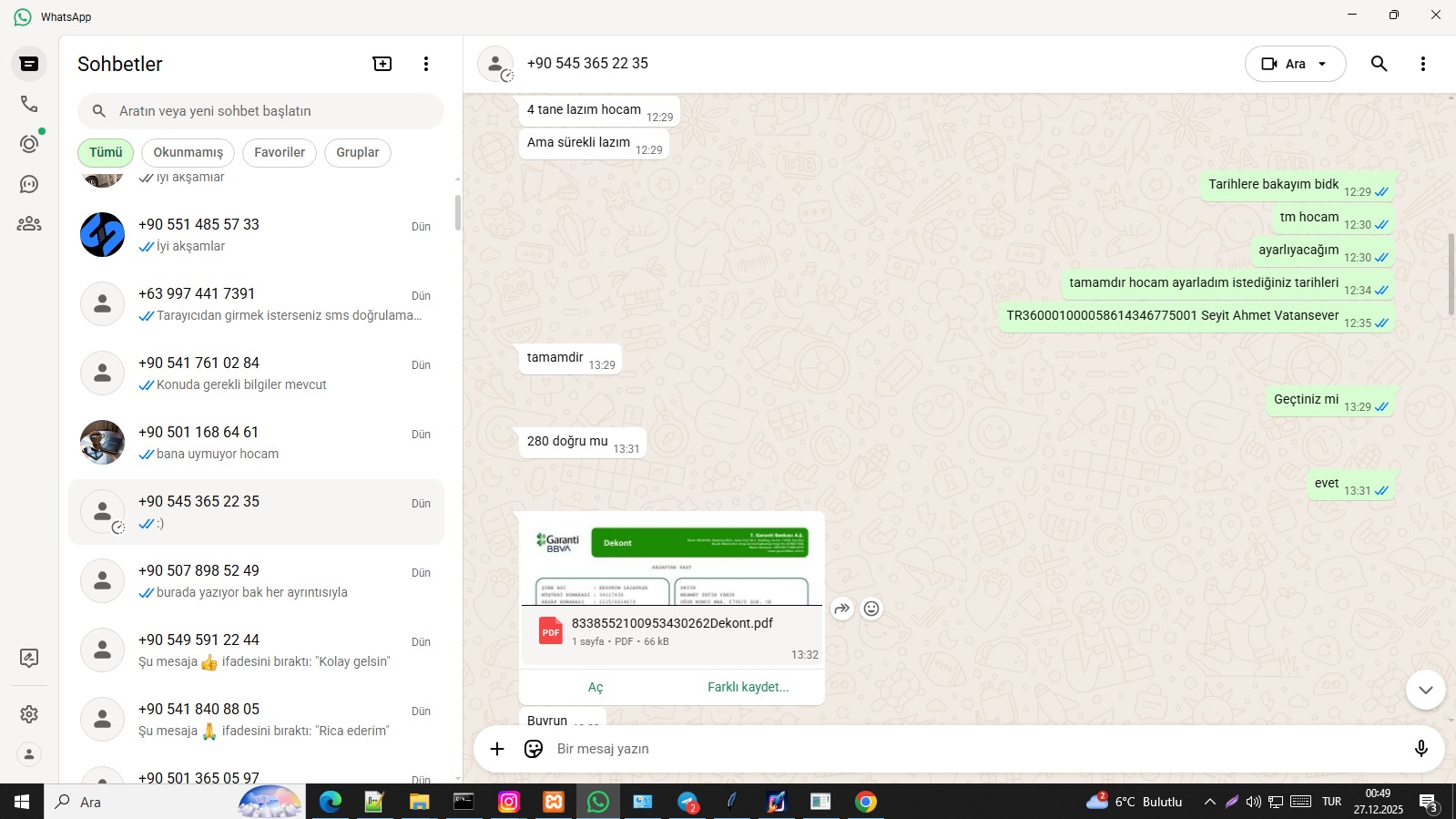Screen dimensions: 1456x819
Task: Open chat with +63 997 441 7391
Action: click(256, 304)
